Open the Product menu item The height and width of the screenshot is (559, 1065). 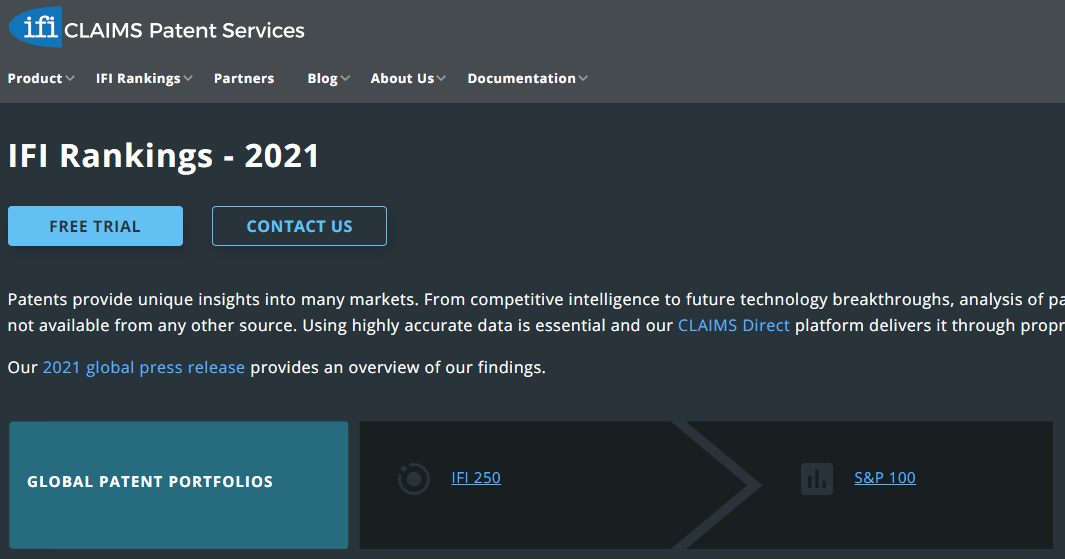click(35, 78)
